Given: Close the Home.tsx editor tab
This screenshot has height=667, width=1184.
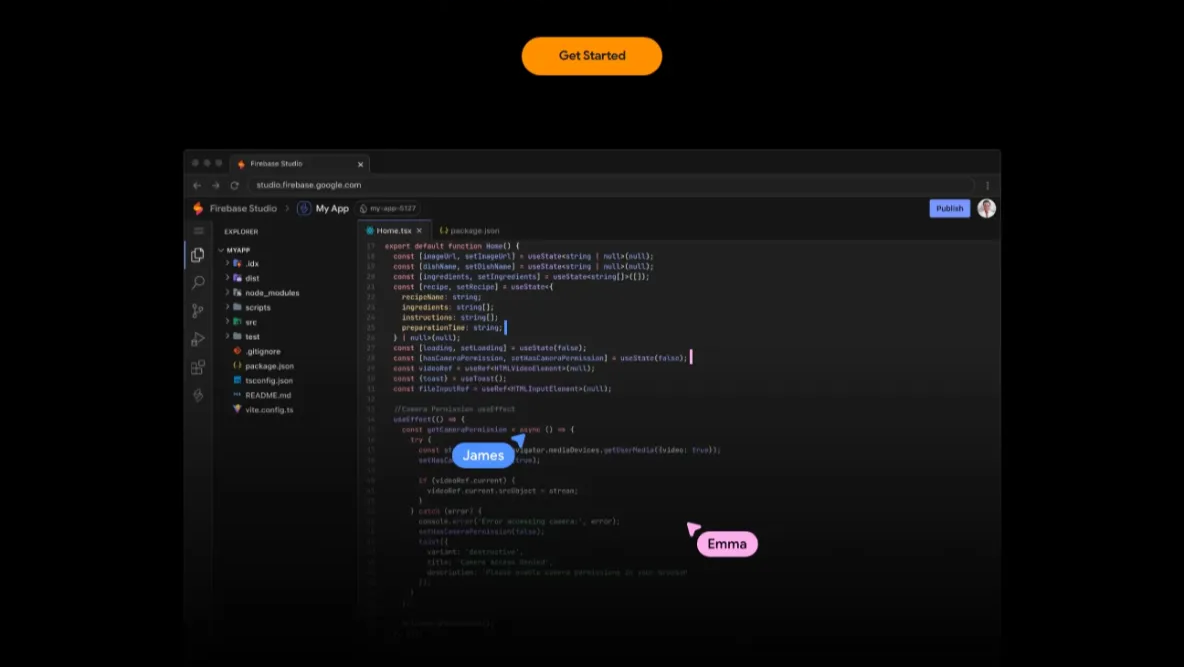Looking at the screenshot, I should [419, 231].
